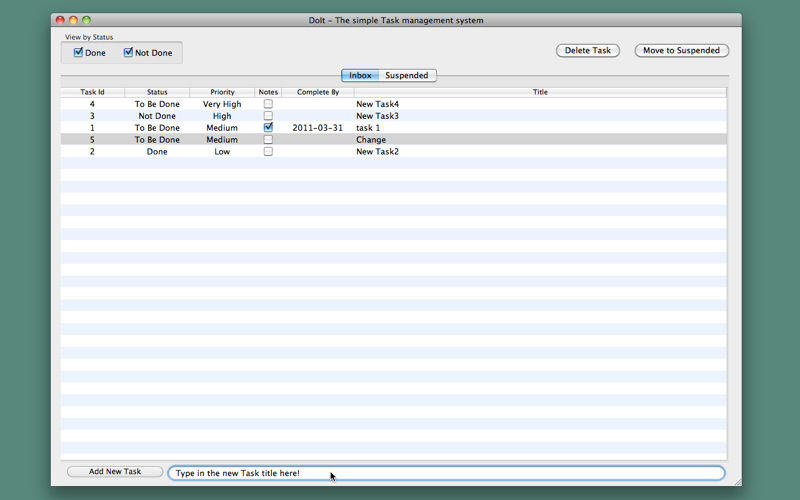Select the Inbox tab
This screenshot has width=800, height=500.
[360, 75]
